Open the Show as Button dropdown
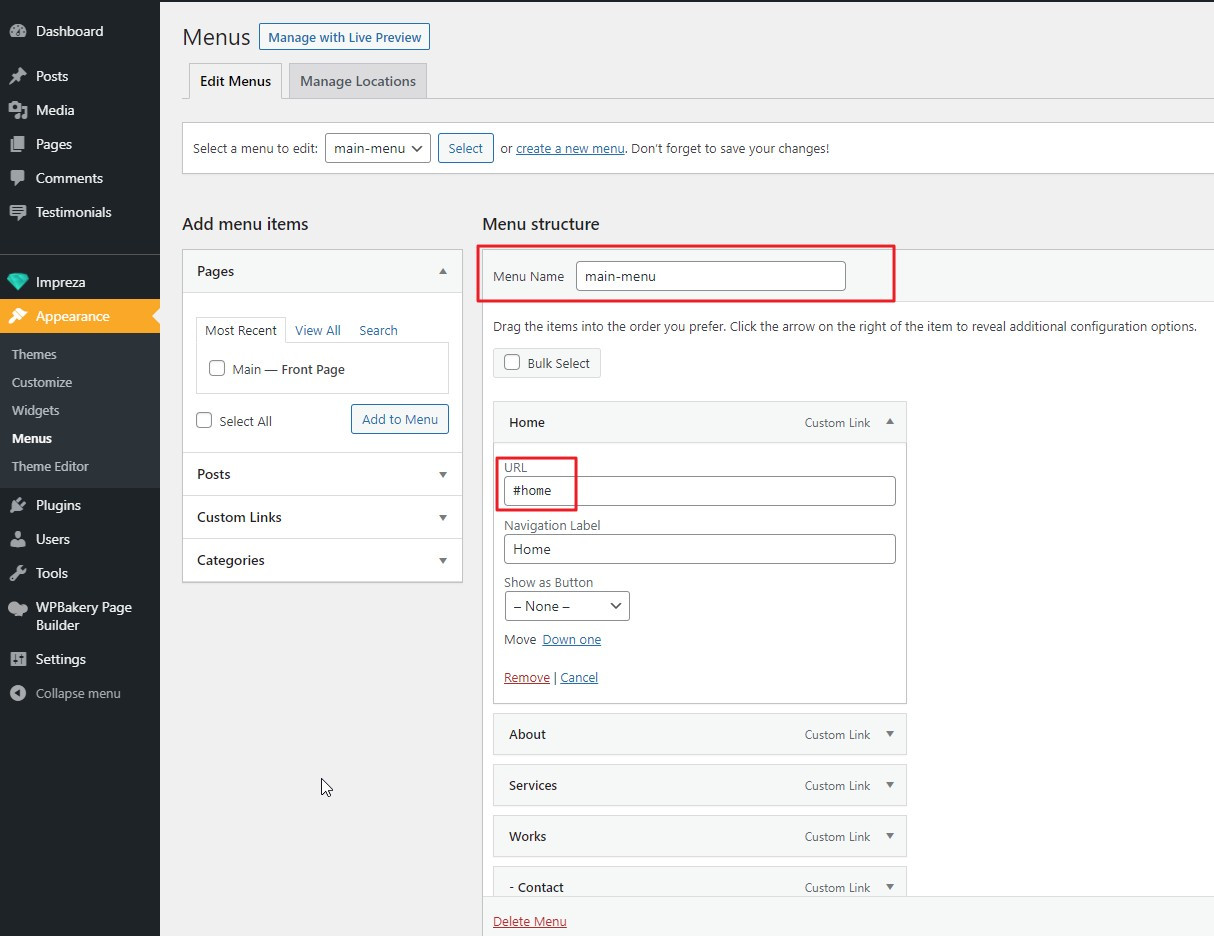The height and width of the screenshot is (936, 1214). click(567, 606)
